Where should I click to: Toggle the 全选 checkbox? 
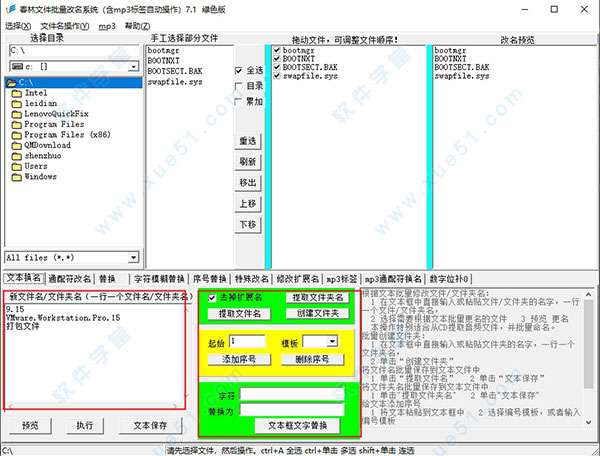238,71
